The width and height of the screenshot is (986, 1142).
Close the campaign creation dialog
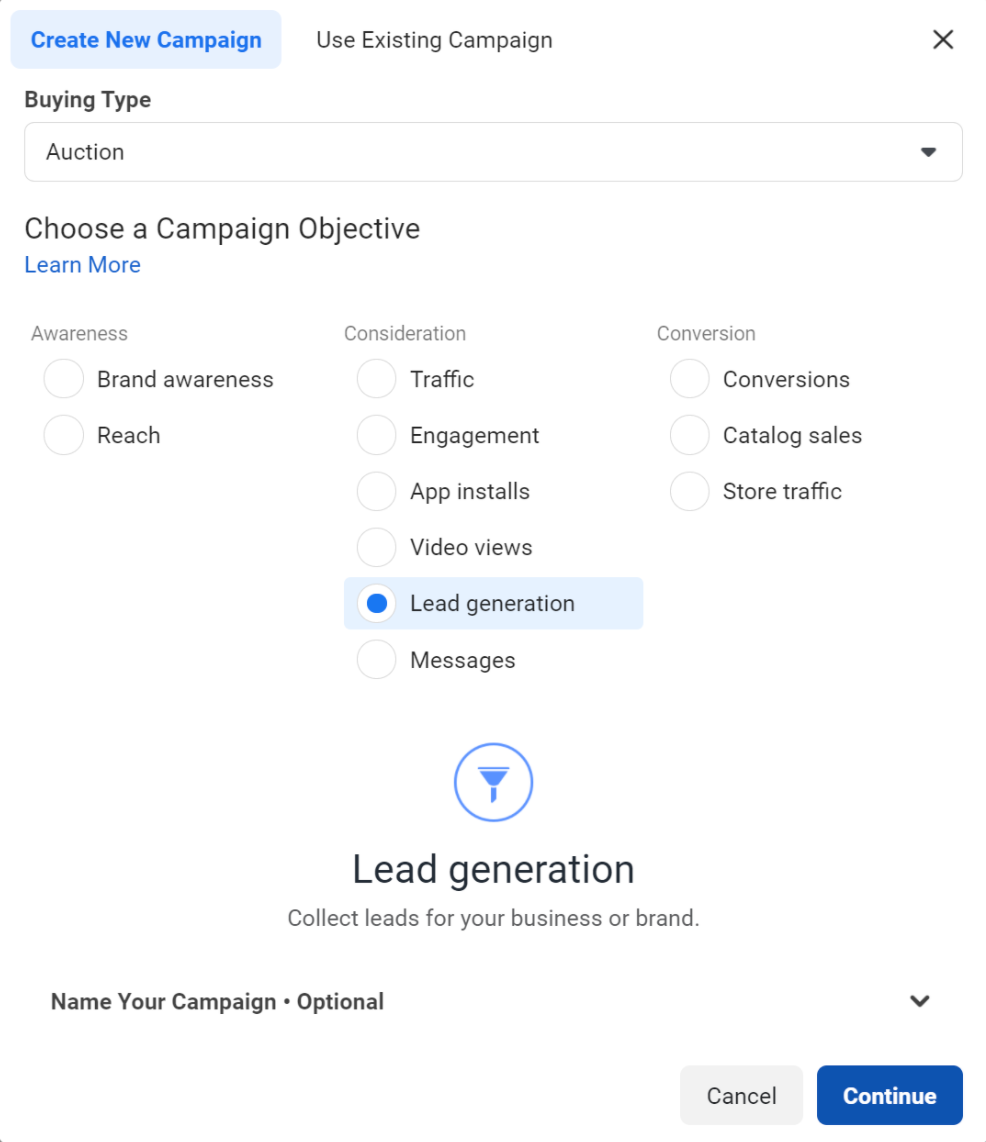(x=943, y=39)
